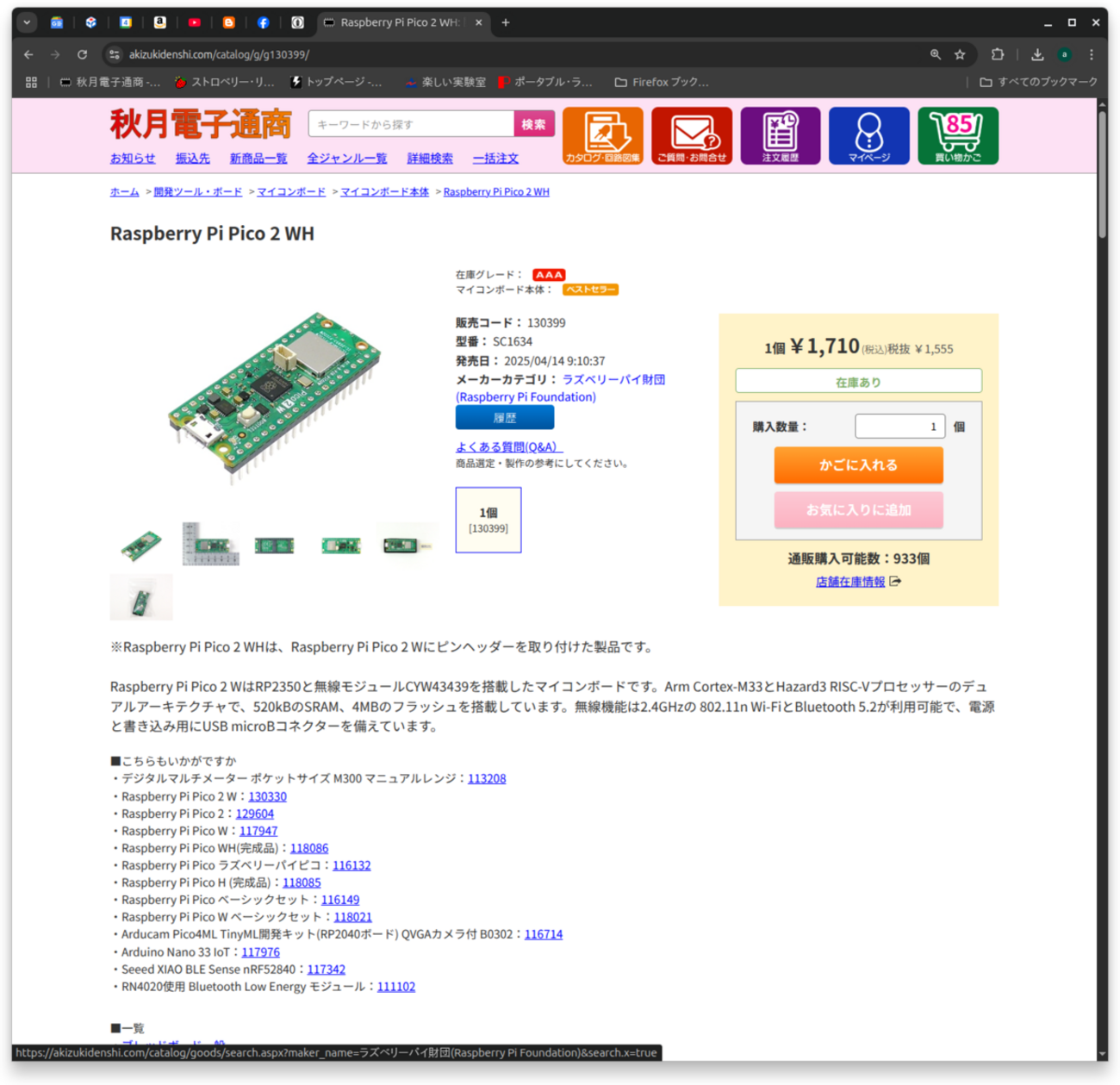Open the browser extensions puzzle icon

tap(998, 54)
